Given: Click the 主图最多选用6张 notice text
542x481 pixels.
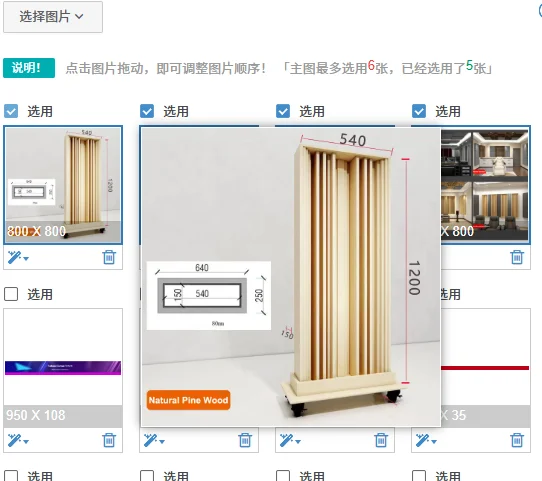Looking at the screenshot, I should pyautogui.click(x=387, y=68).
